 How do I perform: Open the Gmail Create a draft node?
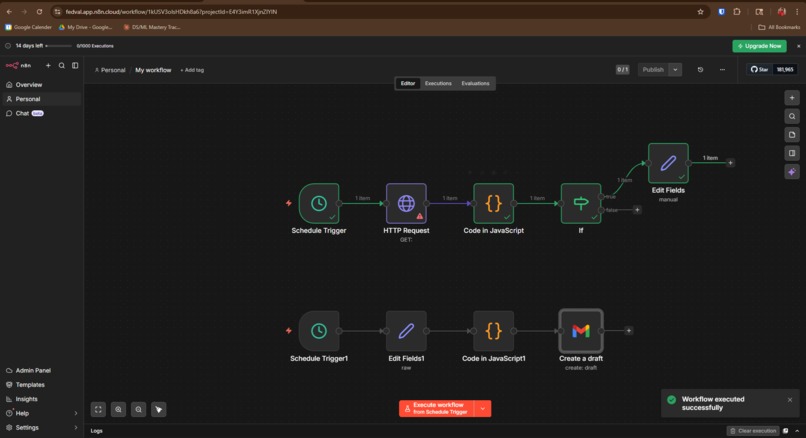581,331
